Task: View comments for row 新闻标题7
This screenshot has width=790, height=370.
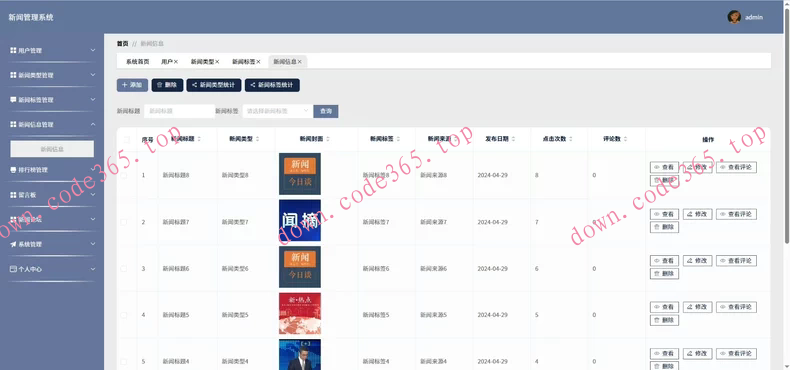Action: [736, 214]
